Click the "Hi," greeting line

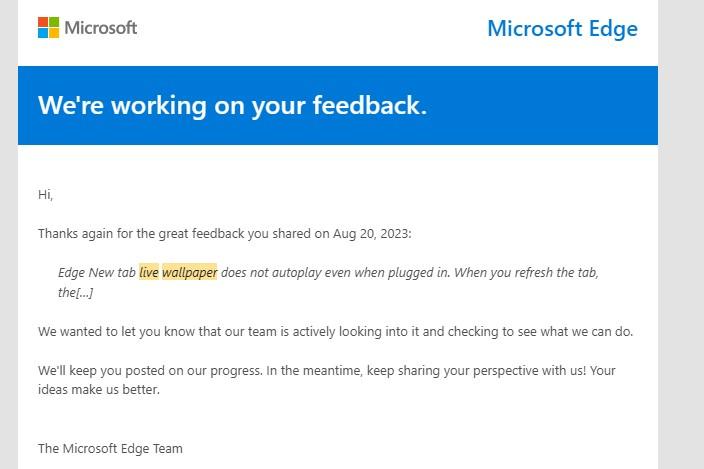pos(45,195)
